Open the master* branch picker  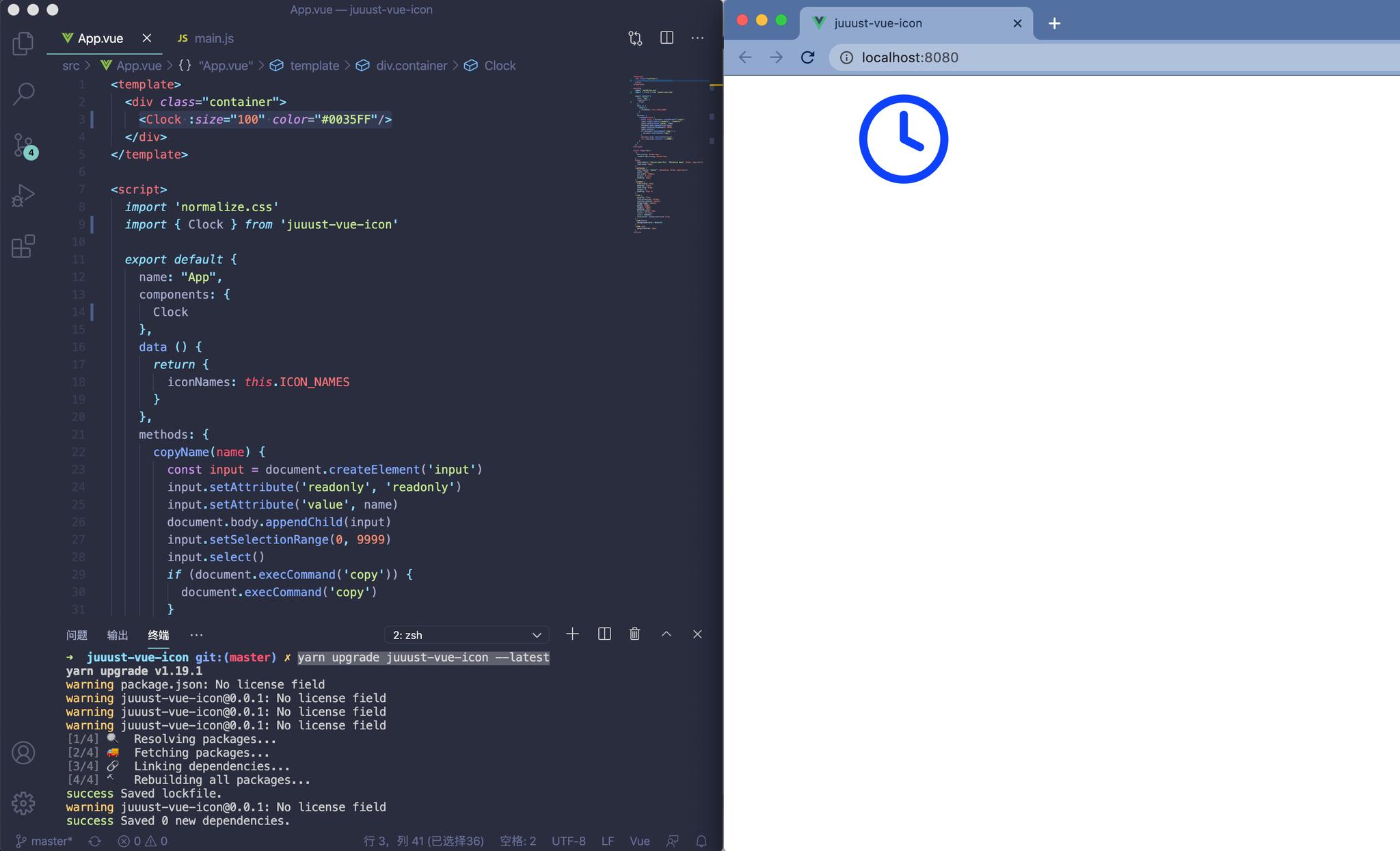[x=44, y=841]
